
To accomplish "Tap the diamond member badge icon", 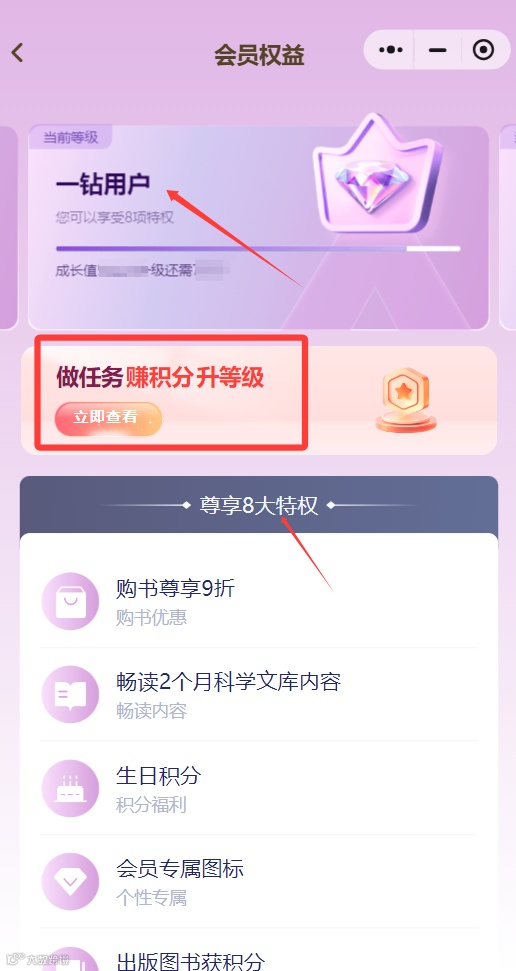I will click(x=70, y=882).
